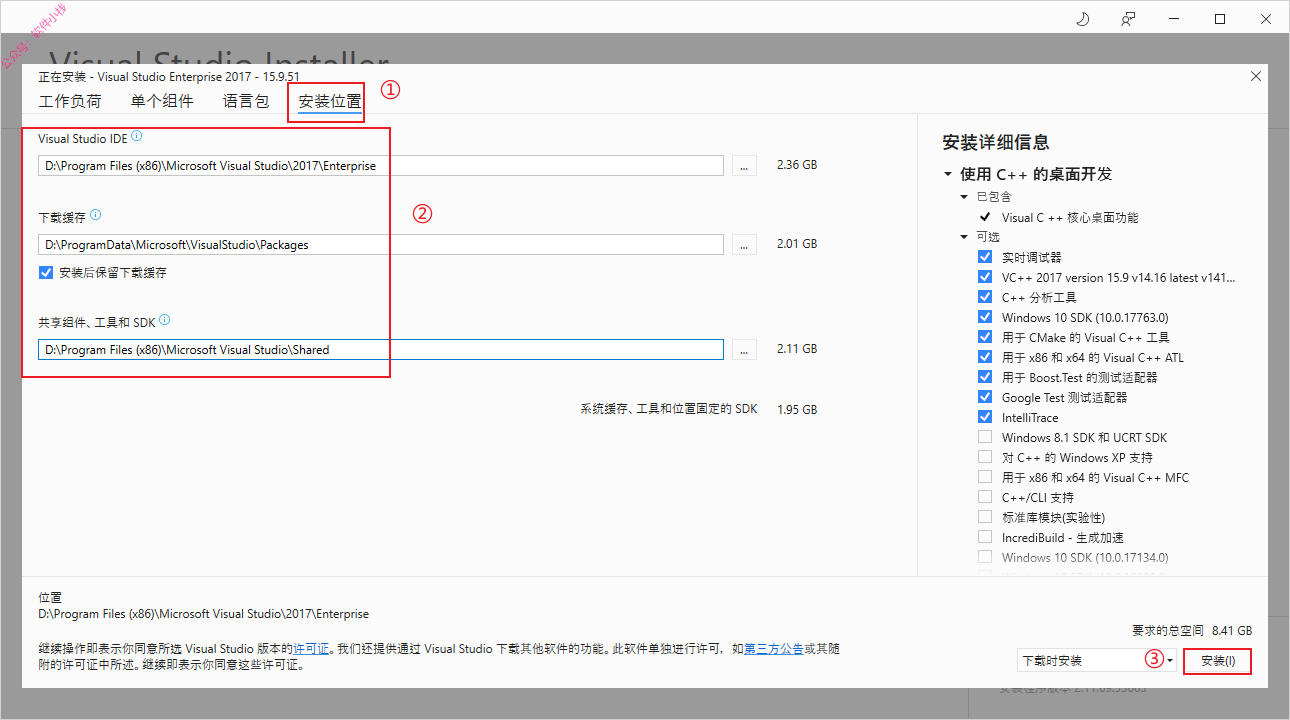
Task: Browse for the Visual Studio IDE folder
Action: pos(744,166)
